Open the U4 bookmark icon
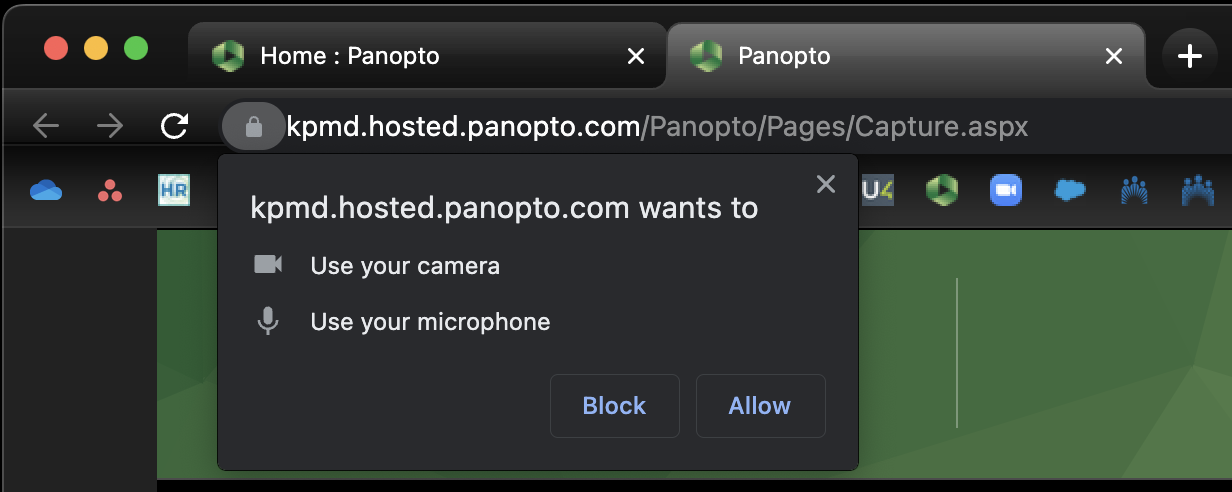1232x492 pixels. pyautogui.click(x=878, y=190)
